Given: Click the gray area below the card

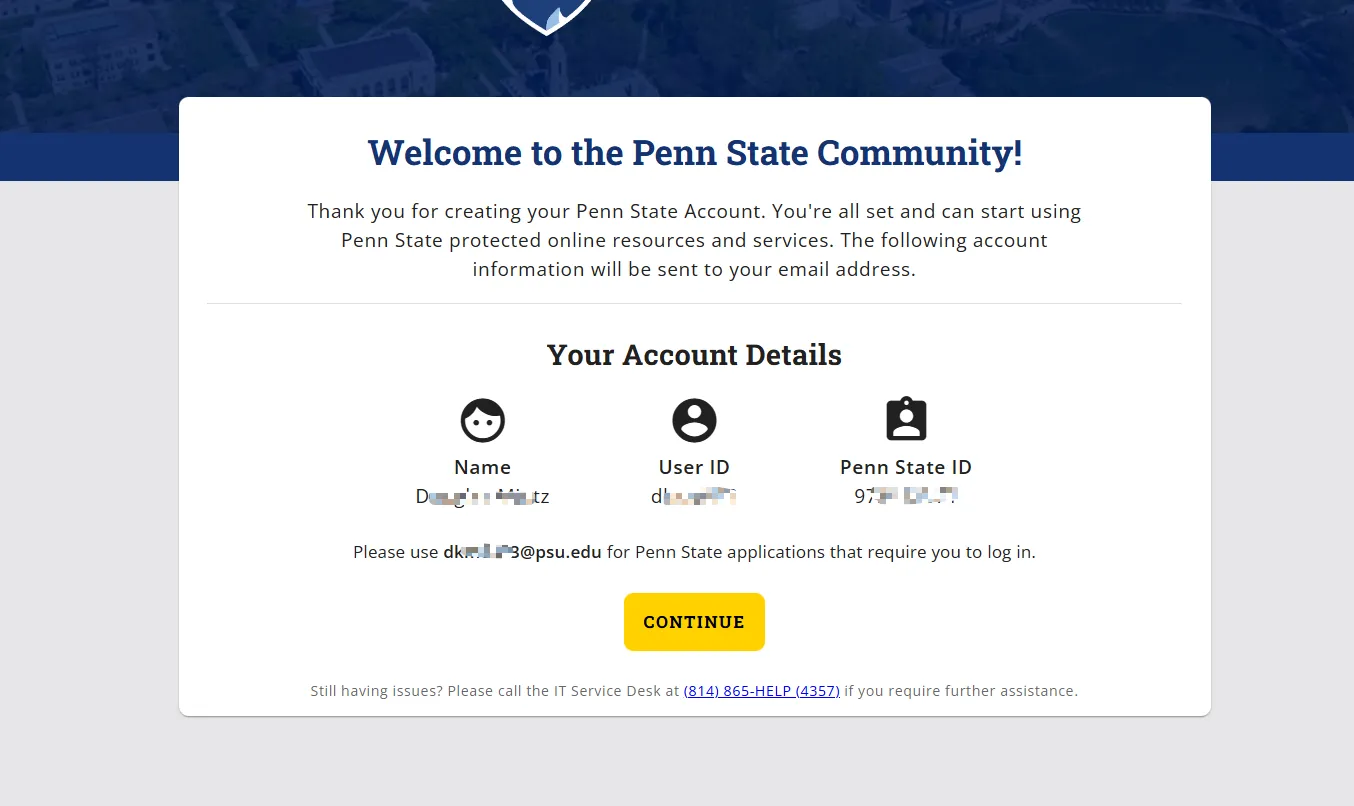Looking at the screenshot, I should coord(694,762).
